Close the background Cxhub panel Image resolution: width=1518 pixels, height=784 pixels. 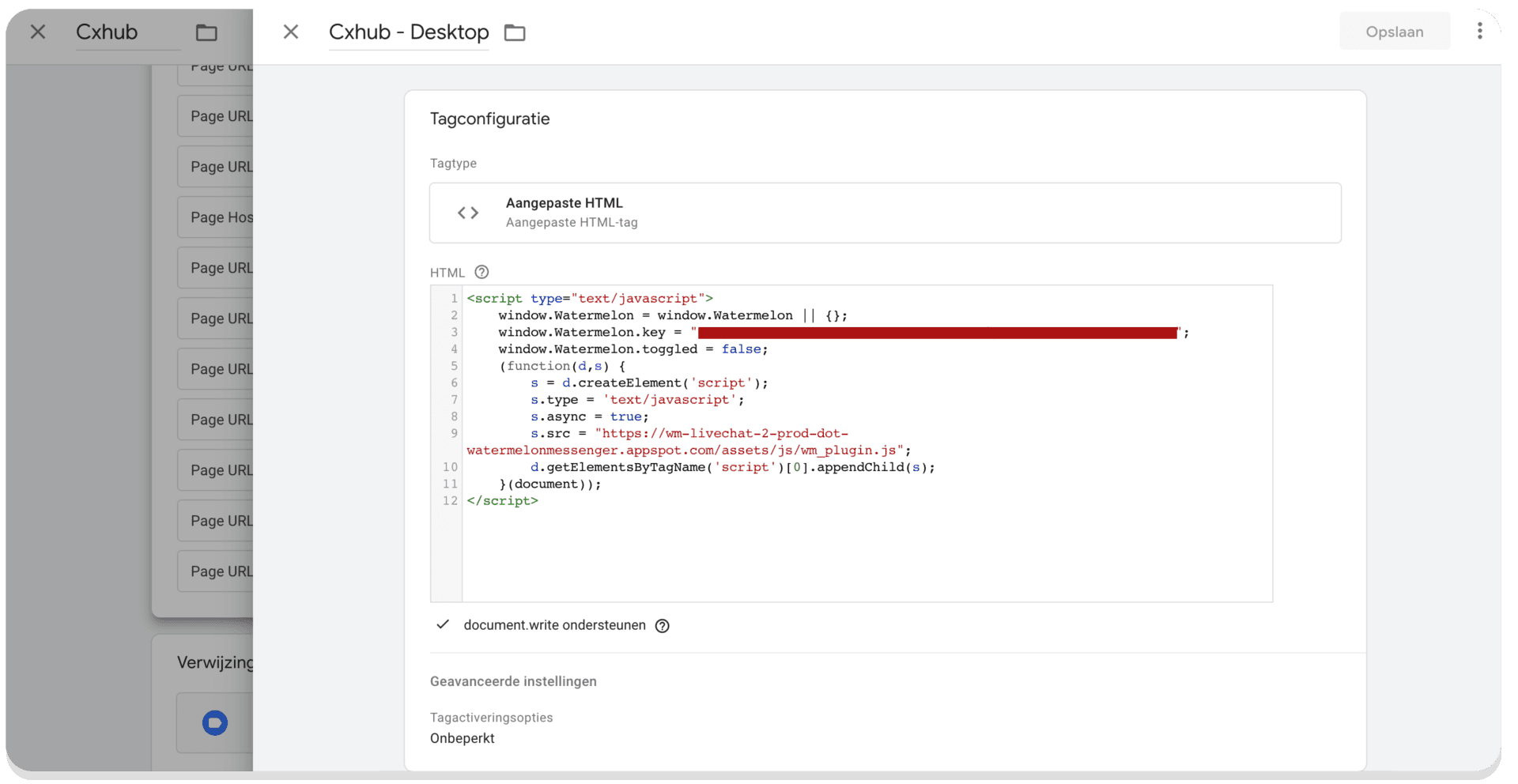pos(38,32)
